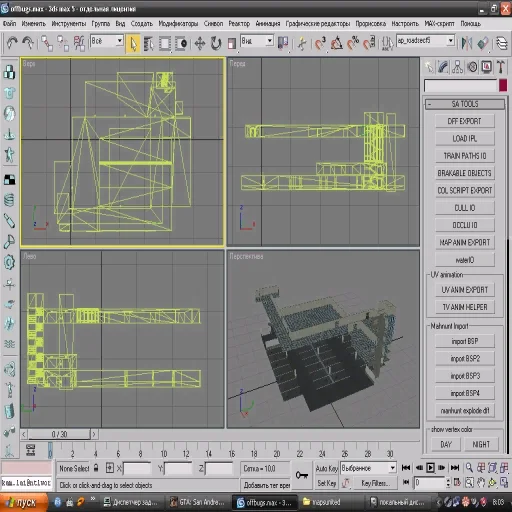Open the named selection set dropdown ap_roadsect5
Image resolution: width=512 pixels, height=512 pixels.
click(426, 41)
